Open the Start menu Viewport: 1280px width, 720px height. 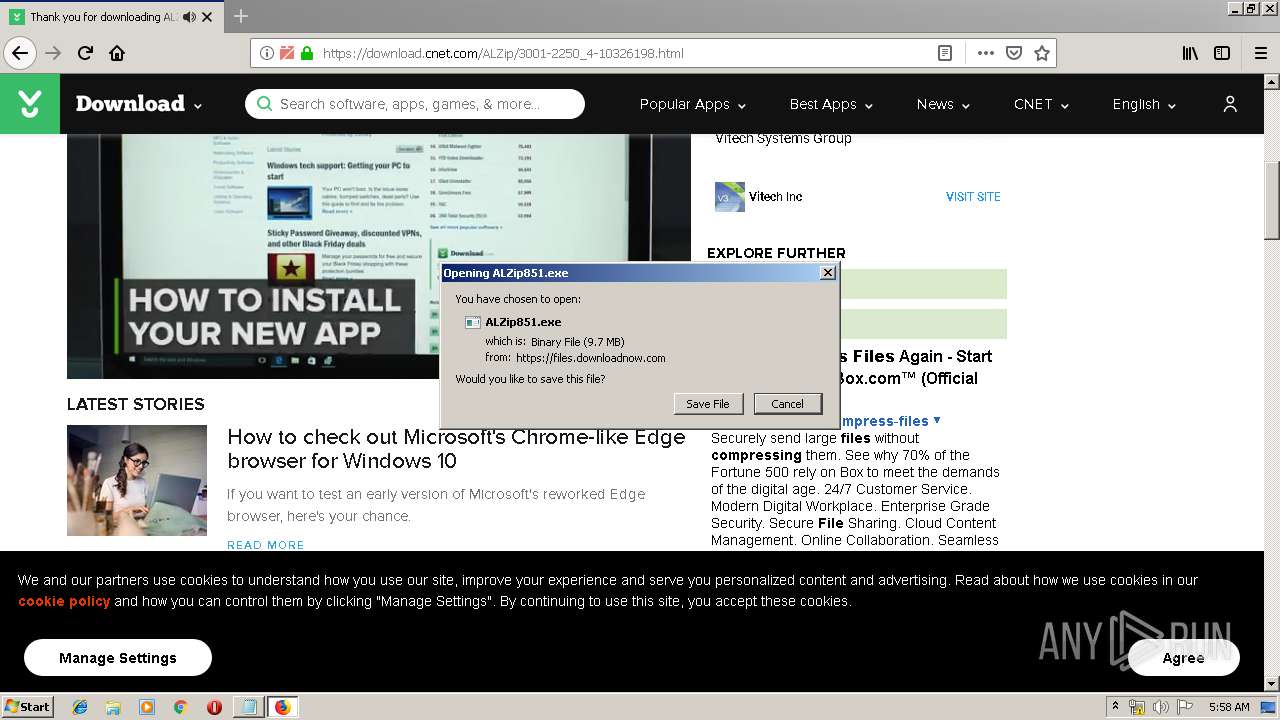[x=28, y=707]
